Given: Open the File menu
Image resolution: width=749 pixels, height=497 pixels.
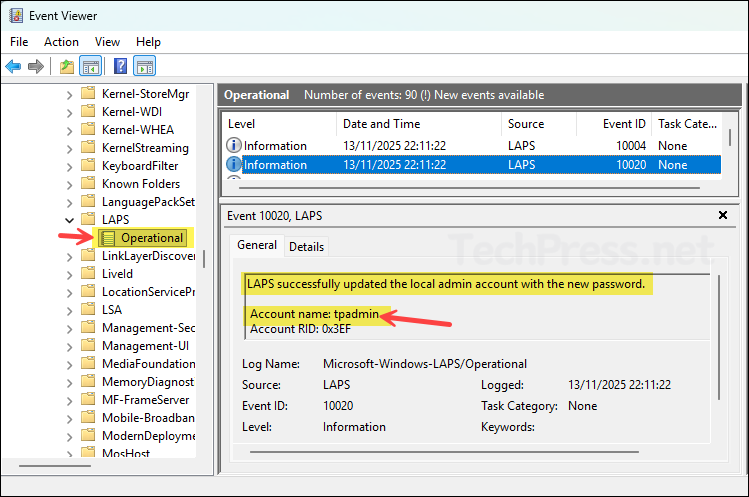Looking at the screenshot, I should click(19, 42).
